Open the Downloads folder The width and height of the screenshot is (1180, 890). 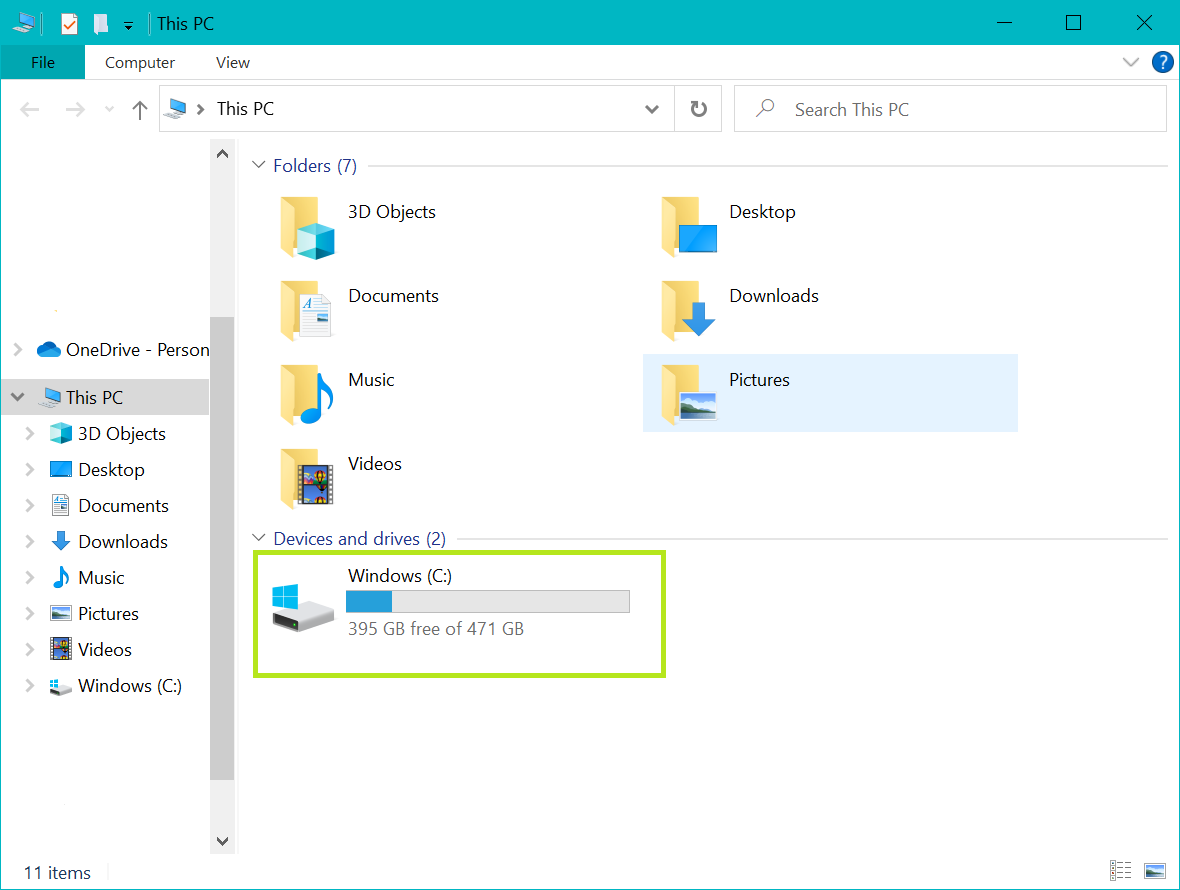774,296
